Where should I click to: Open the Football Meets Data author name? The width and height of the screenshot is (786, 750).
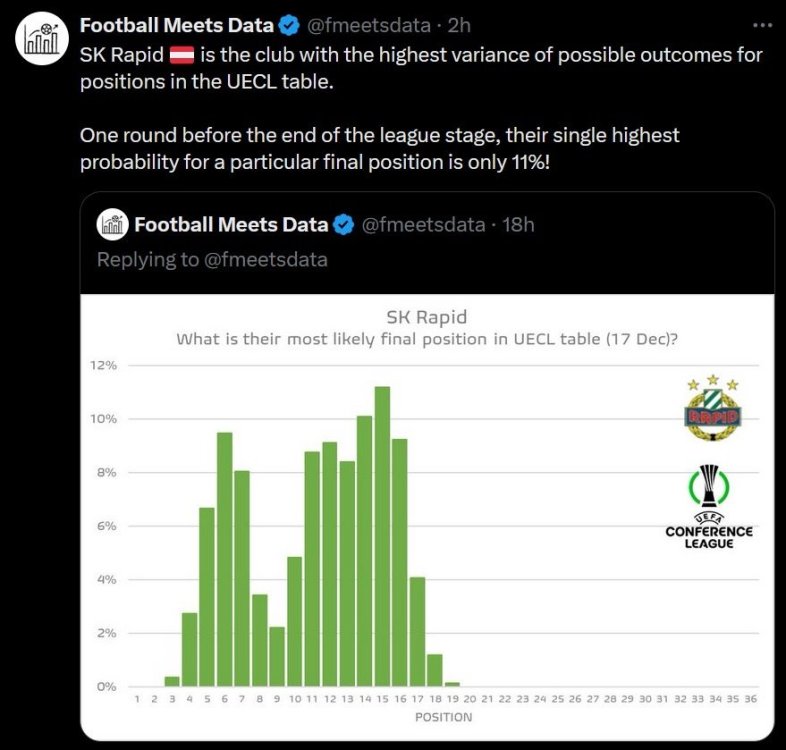tap(179, 25)
